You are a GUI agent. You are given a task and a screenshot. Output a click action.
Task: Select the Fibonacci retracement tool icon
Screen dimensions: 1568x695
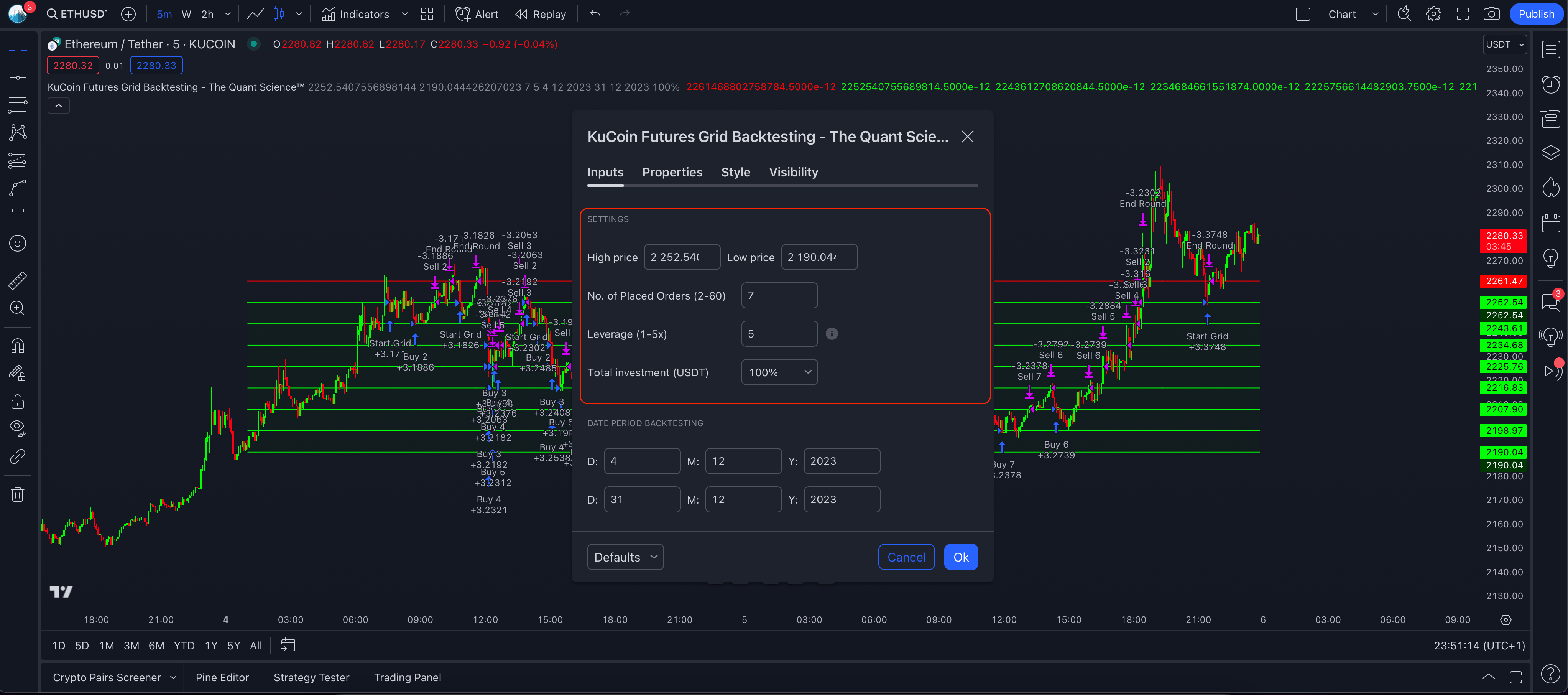point(18,105)
